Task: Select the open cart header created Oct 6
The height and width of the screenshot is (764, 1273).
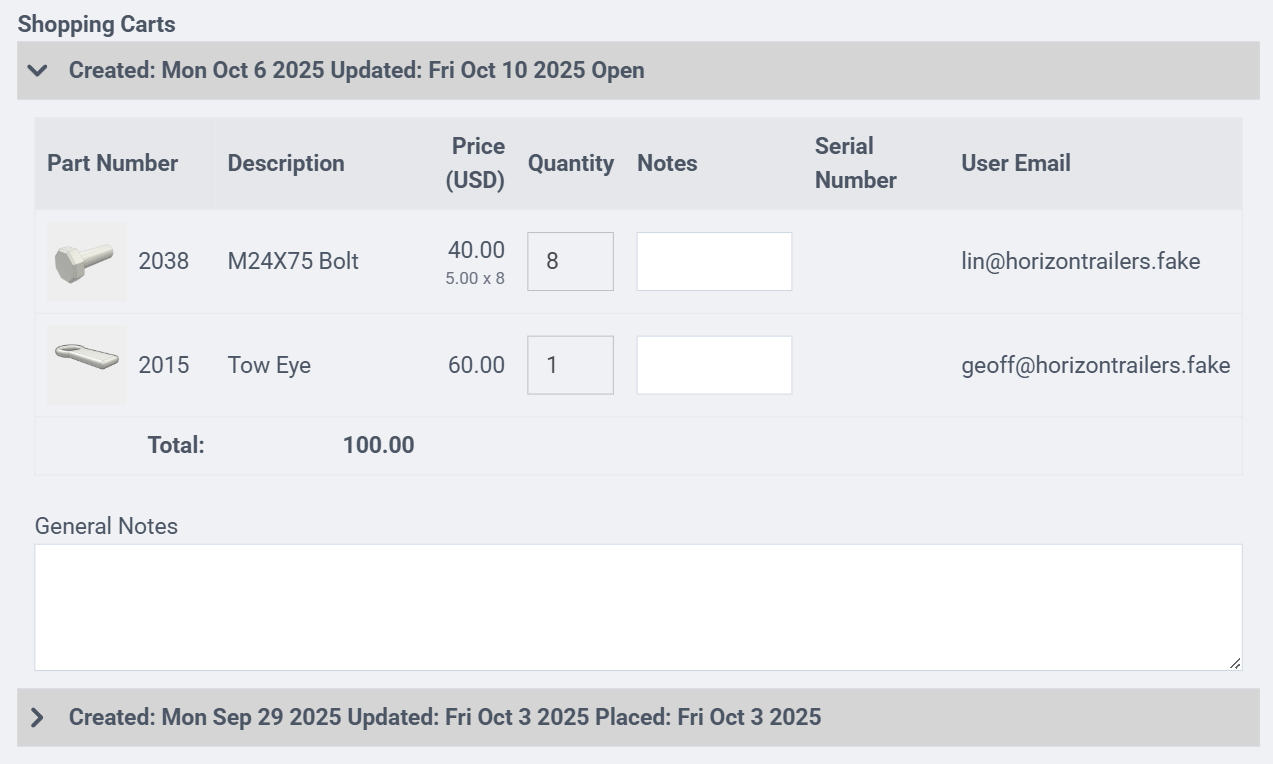Action: coord(356,70)
